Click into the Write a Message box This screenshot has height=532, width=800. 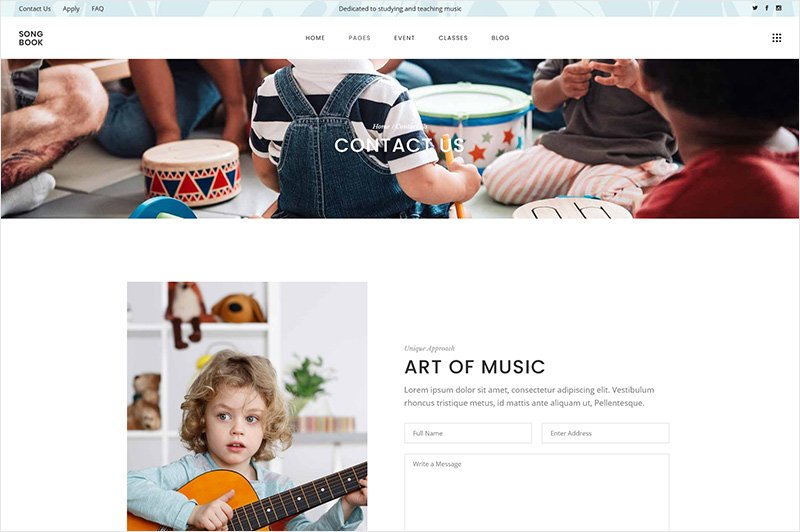coord(537,492)
